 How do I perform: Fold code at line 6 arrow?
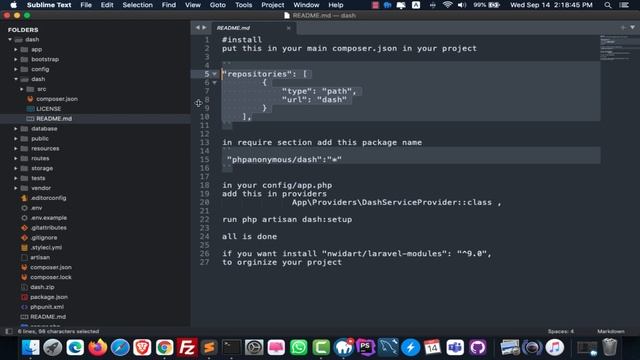(215, 82)
